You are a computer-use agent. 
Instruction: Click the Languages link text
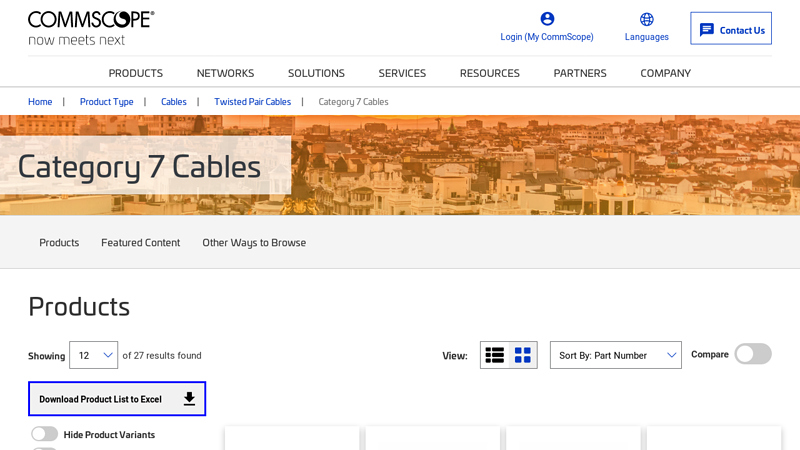(x=646, y=37)
